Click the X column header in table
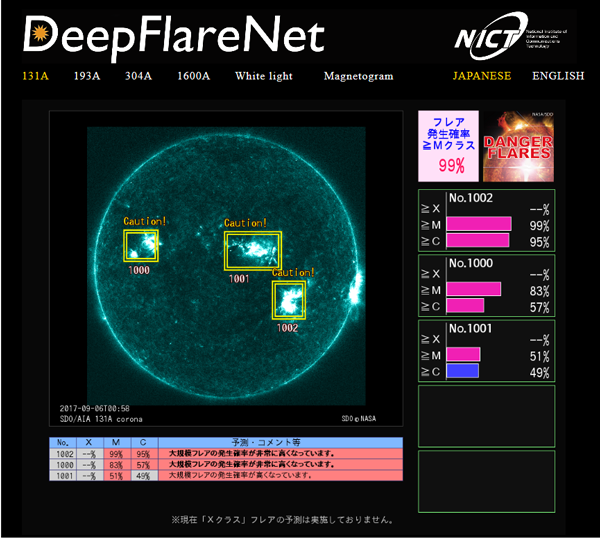This screenshot has height=538, width=600. (90, 443)
